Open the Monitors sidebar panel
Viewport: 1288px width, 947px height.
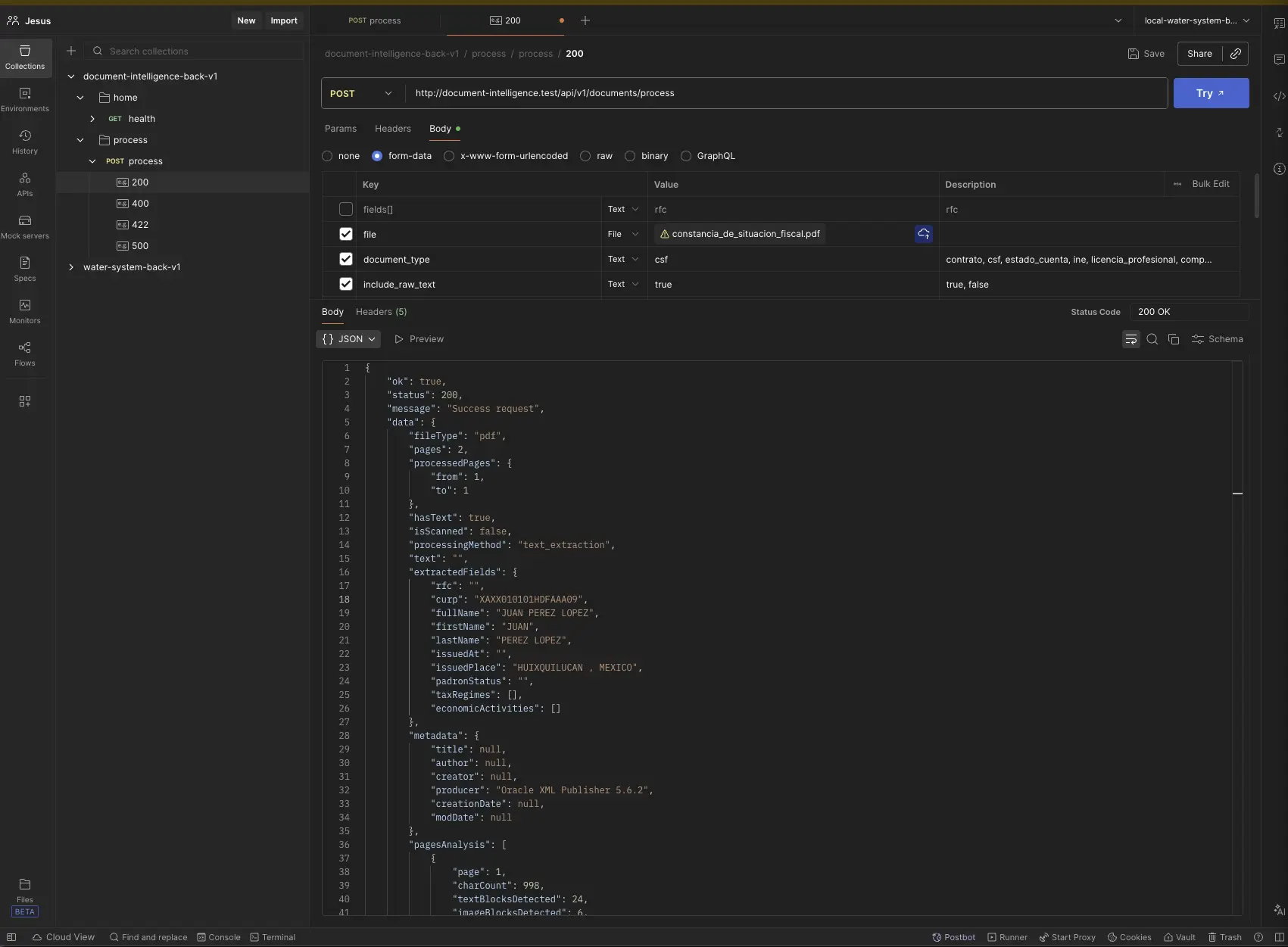tap(25, 311)
